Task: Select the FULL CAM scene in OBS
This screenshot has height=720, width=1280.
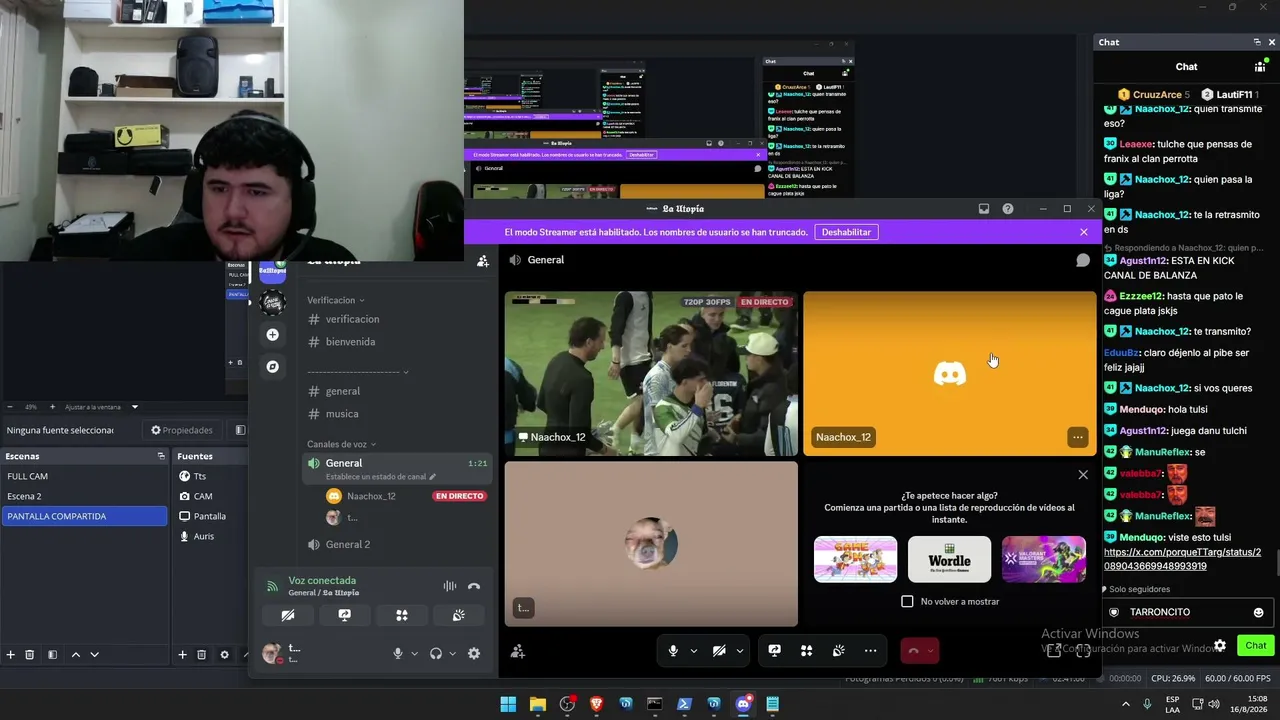Action: (84, 476)
